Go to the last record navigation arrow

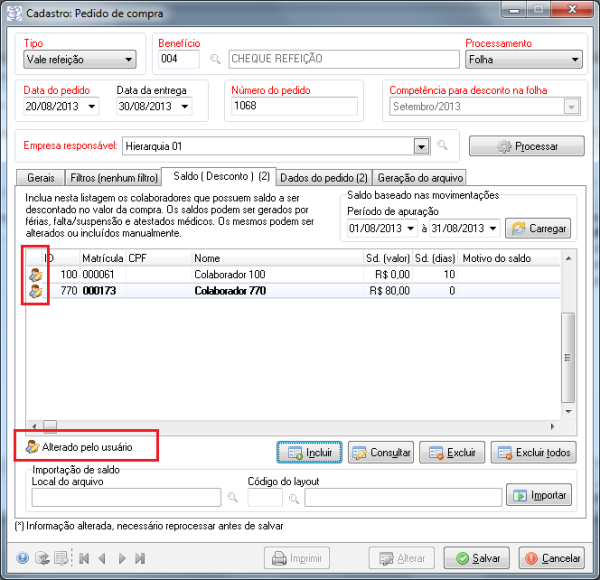[140, 559]
